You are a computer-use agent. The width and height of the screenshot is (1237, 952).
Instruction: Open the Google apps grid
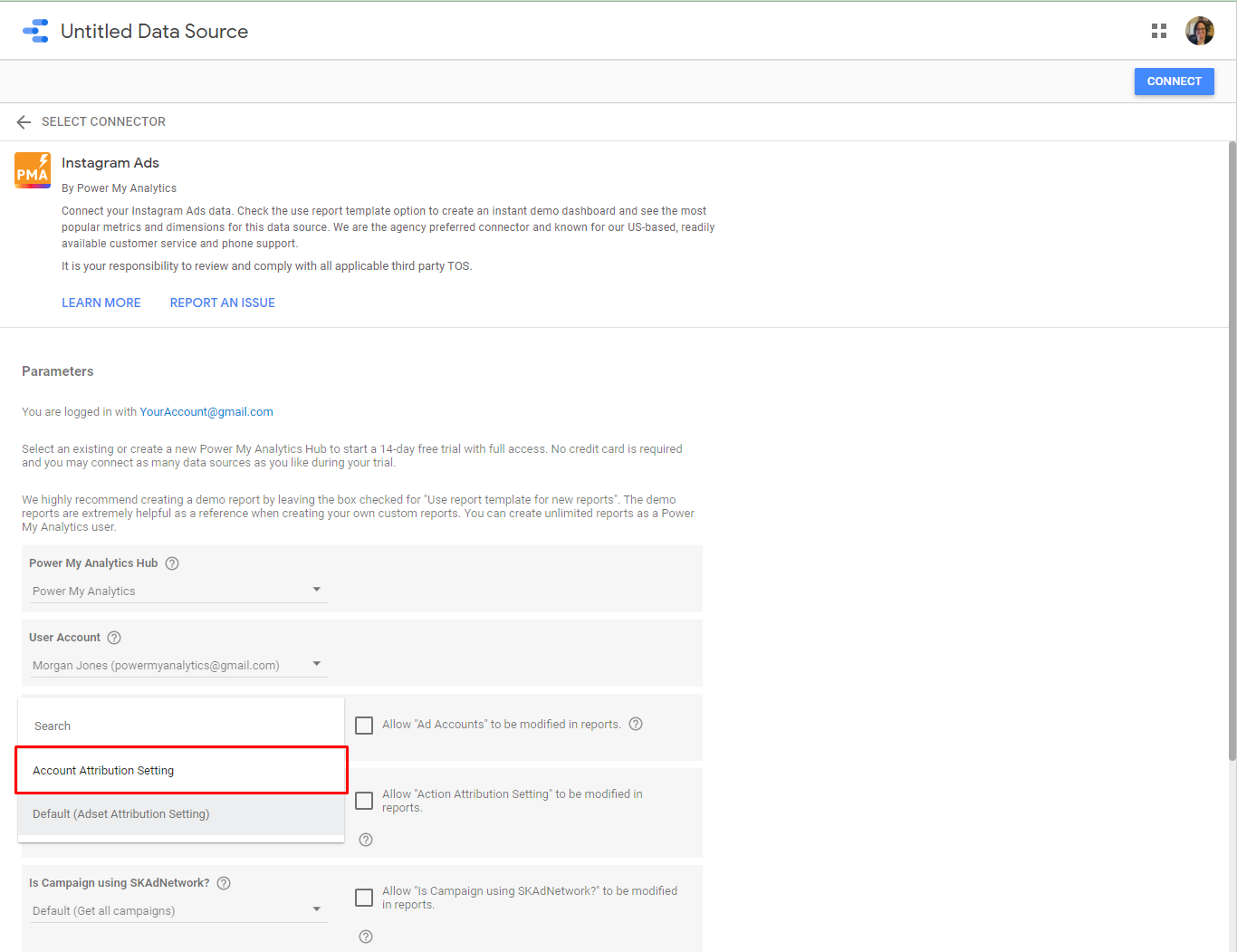coord(1158,31)
